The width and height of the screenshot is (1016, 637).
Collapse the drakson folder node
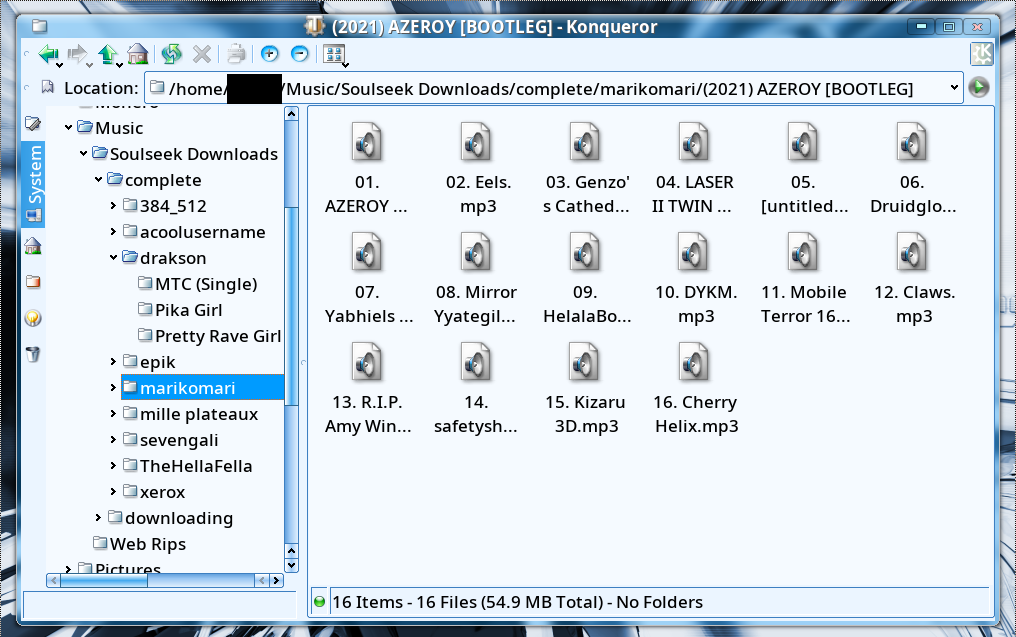(113, 257)
